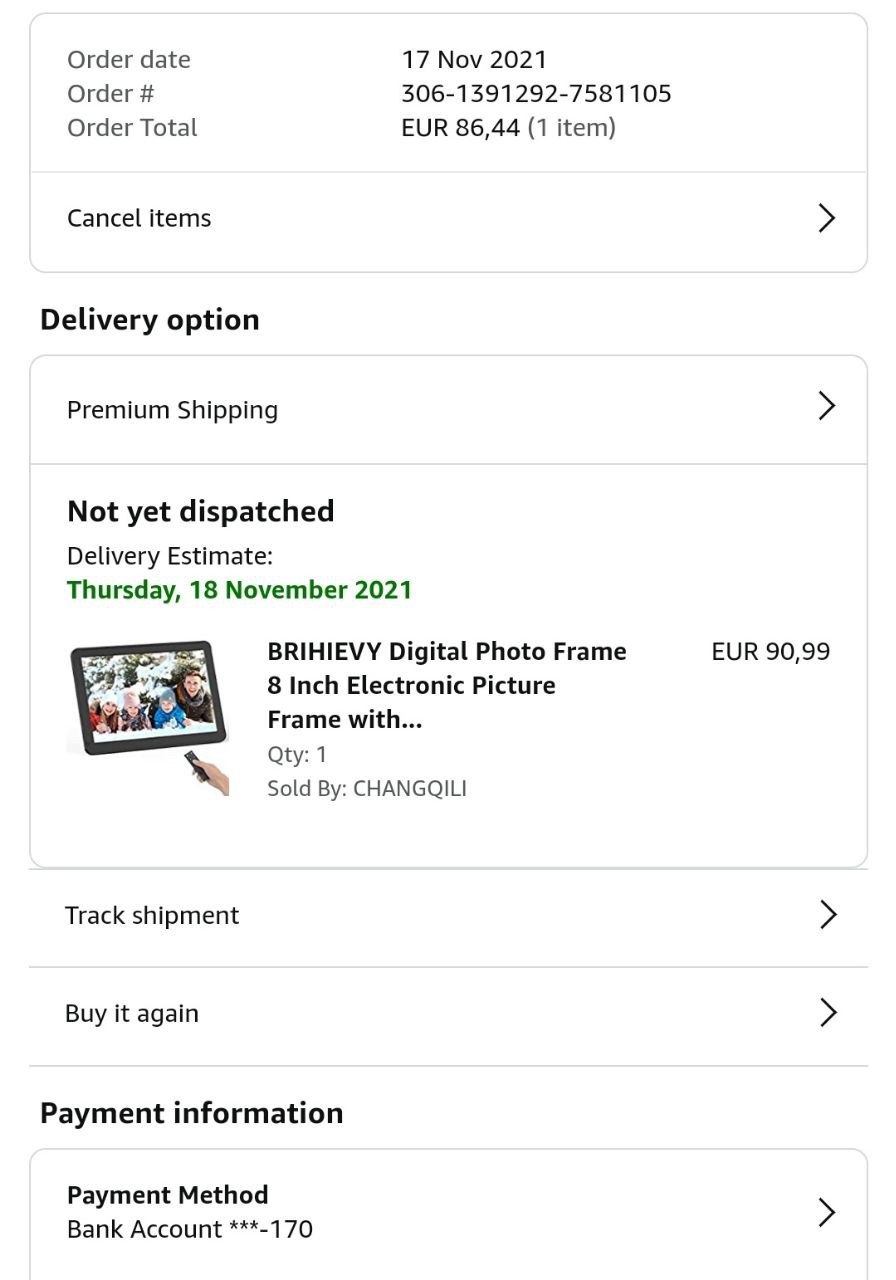Screen dimensions: 896x1280
Task: Click the order number 306-1391292-7581105
Action: [x=536, y=94]
